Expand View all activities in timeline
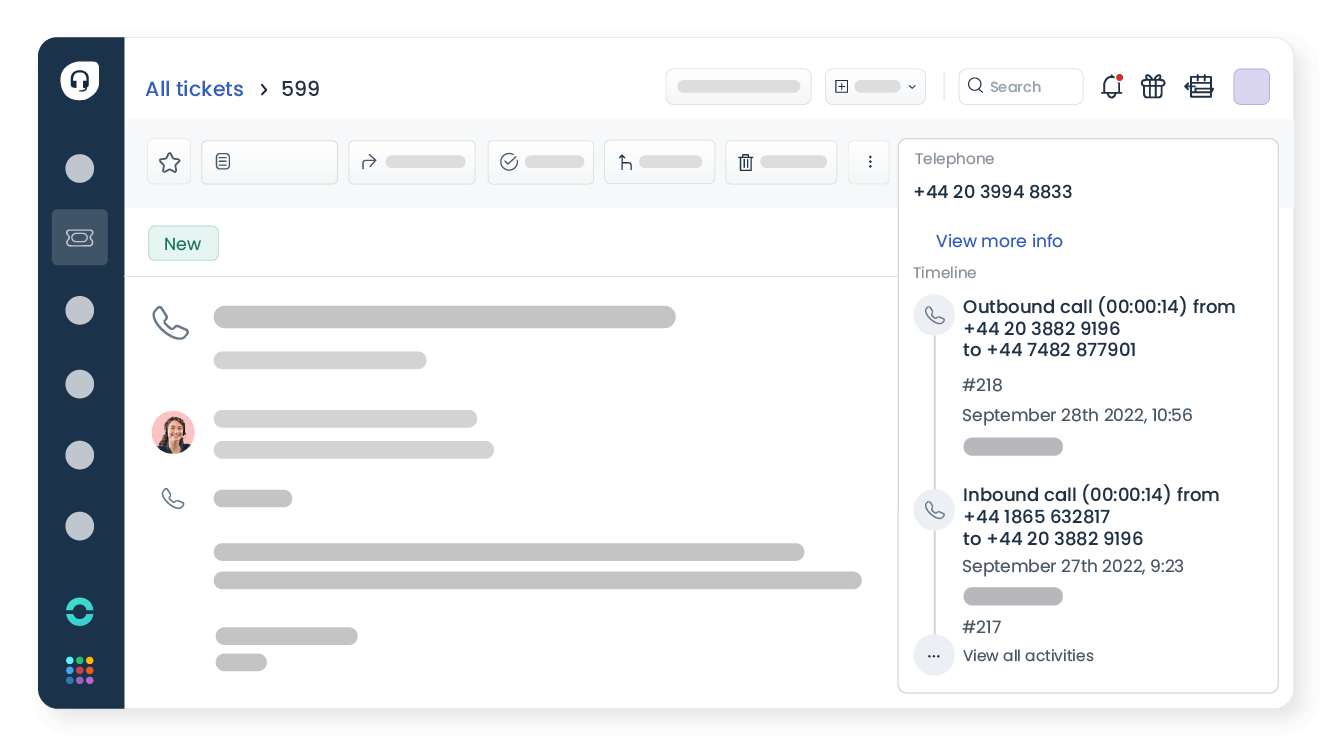This screenshot has width=1332, height=747. [x=1027, y=656]
